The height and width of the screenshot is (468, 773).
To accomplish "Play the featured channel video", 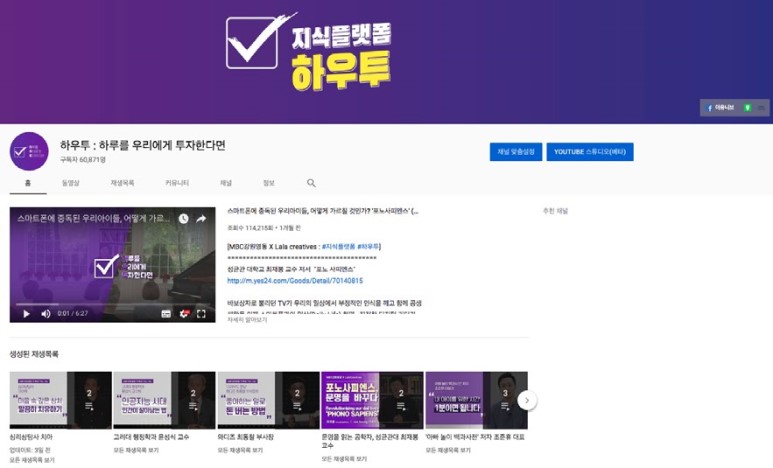I will [x=27, y=313].
